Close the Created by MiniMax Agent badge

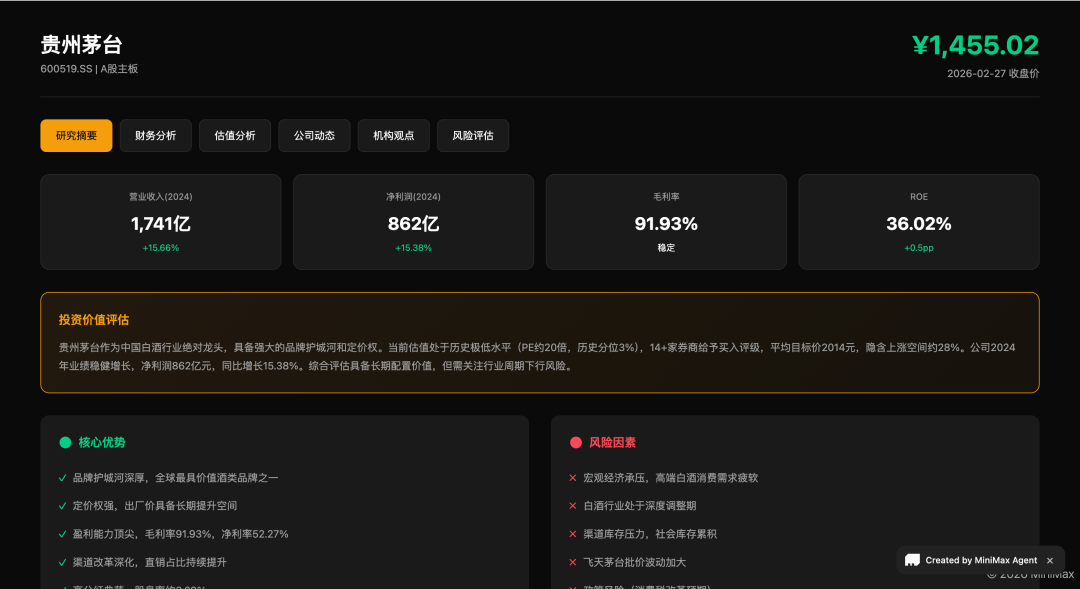pos(1050,561)
